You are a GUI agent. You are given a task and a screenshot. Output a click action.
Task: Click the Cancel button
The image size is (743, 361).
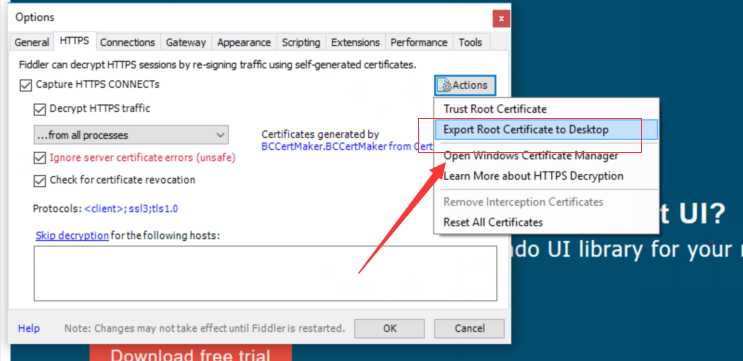click(x=469, y=328)
